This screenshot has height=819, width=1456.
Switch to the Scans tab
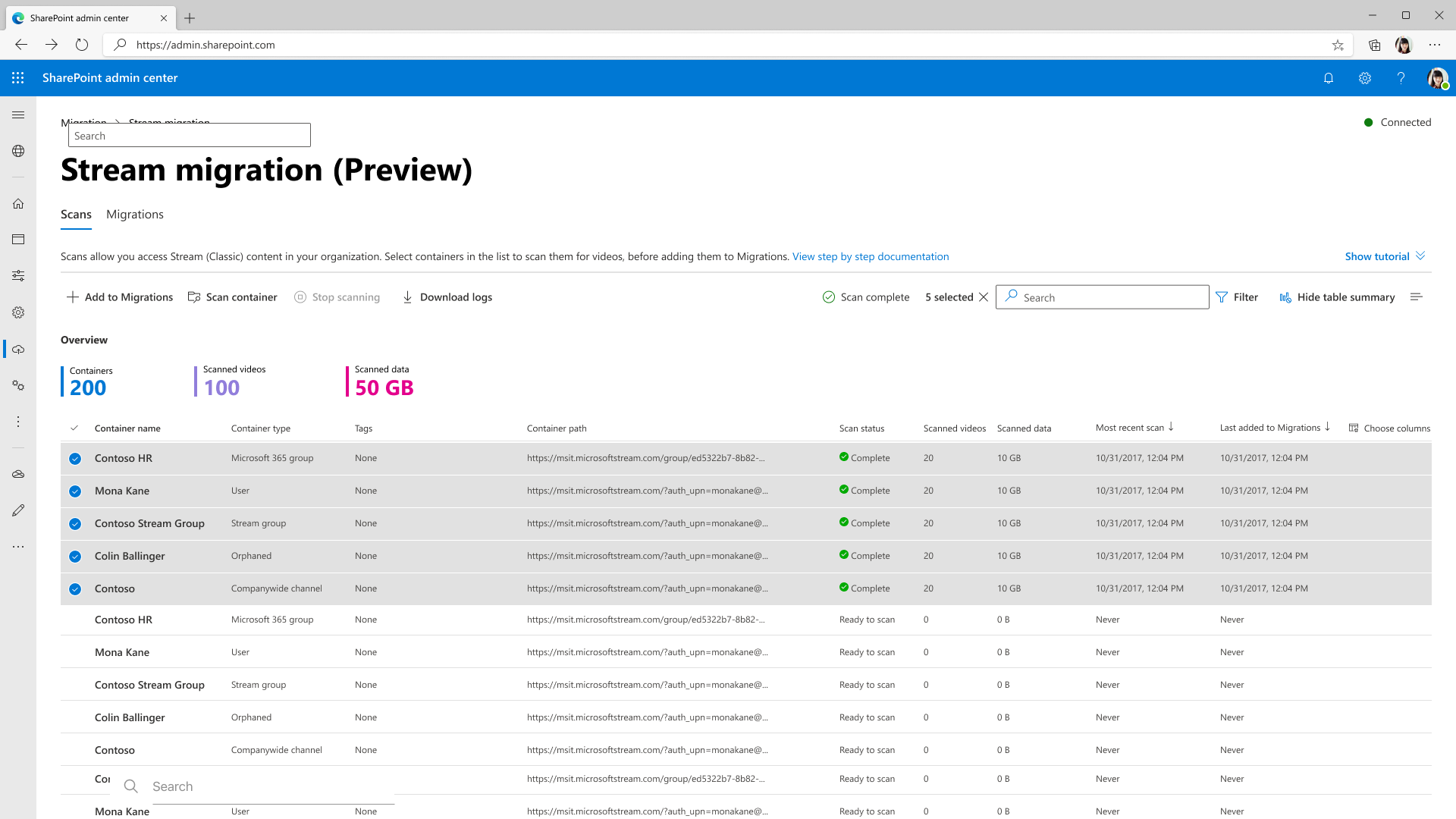pyautogui.click(x=76, y=213)
